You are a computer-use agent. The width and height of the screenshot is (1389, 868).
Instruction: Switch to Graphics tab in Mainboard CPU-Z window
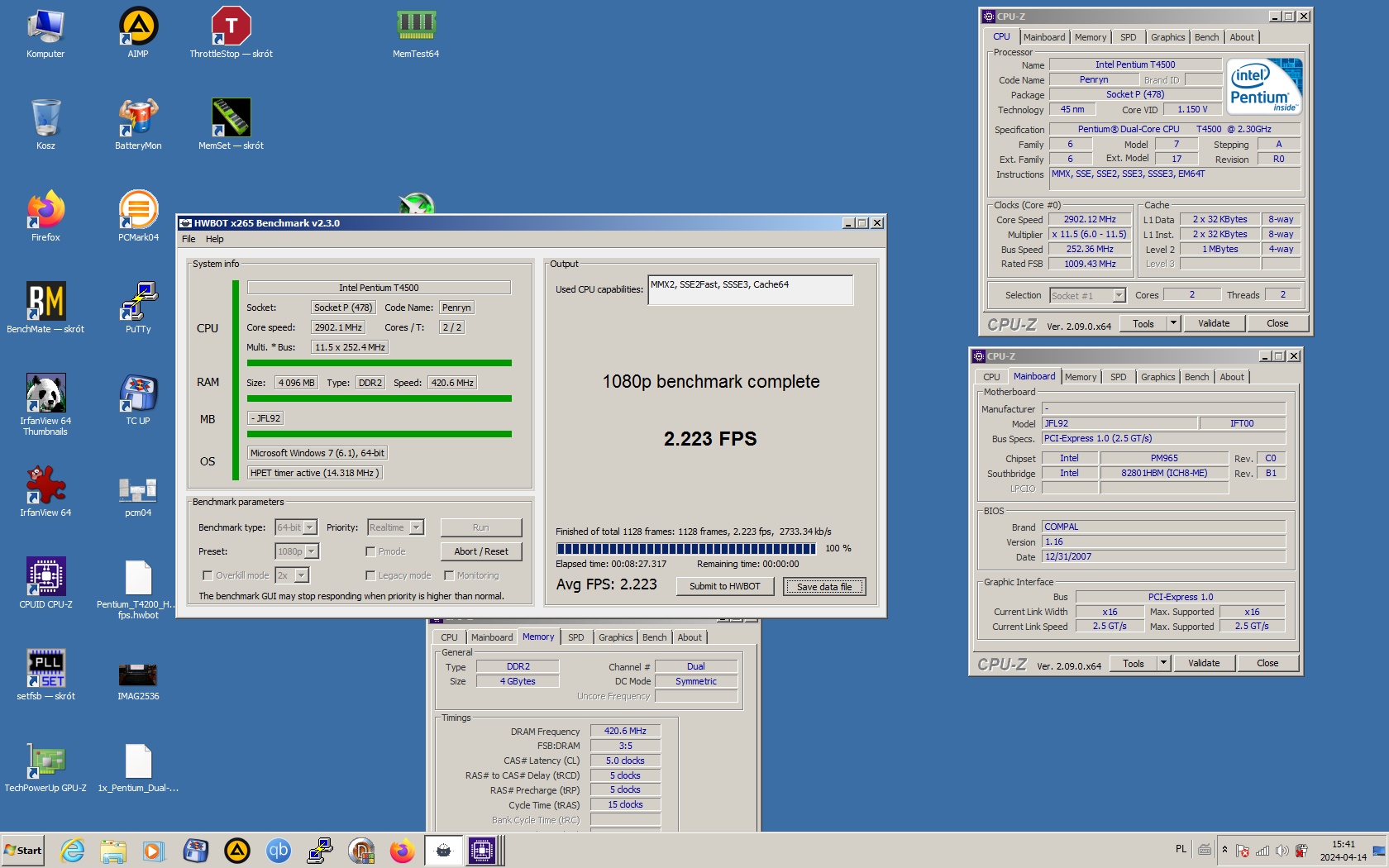pyautogui.click(x=1157, y=377)
